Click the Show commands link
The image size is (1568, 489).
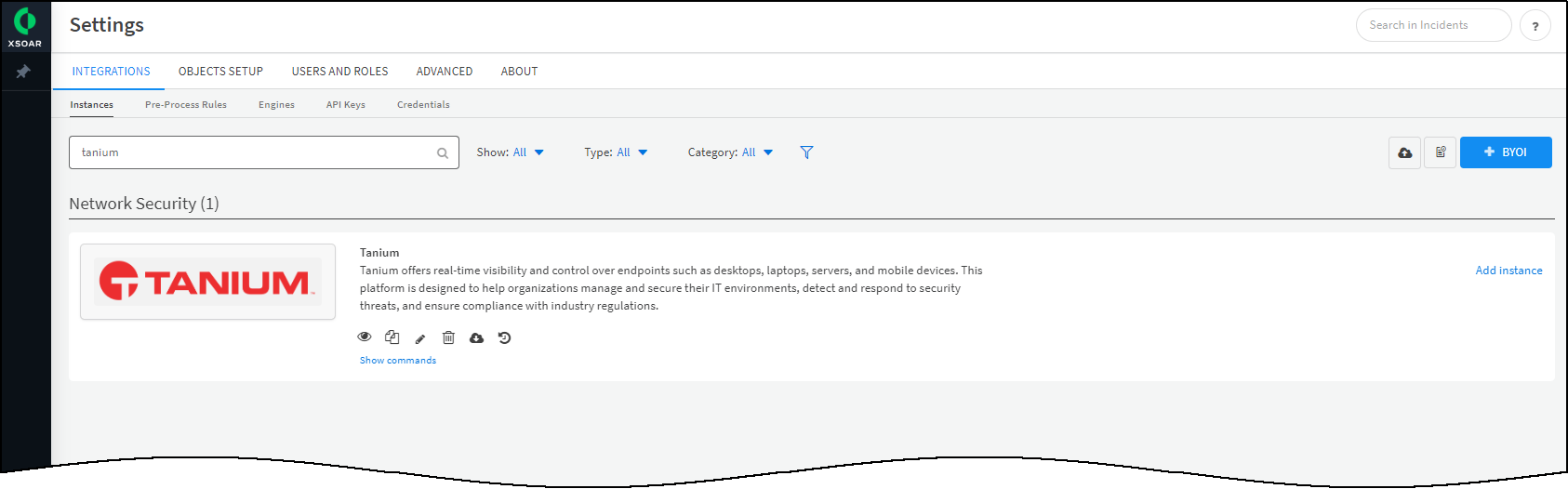pyautogui.click(x=398, y=361)
